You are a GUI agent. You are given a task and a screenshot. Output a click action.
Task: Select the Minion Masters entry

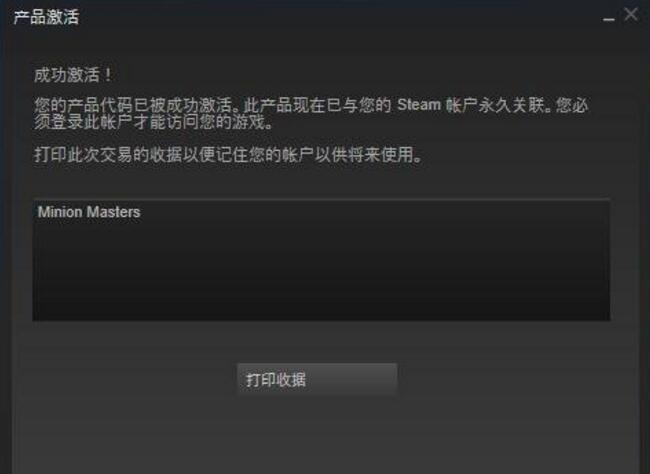coord(89,212)
